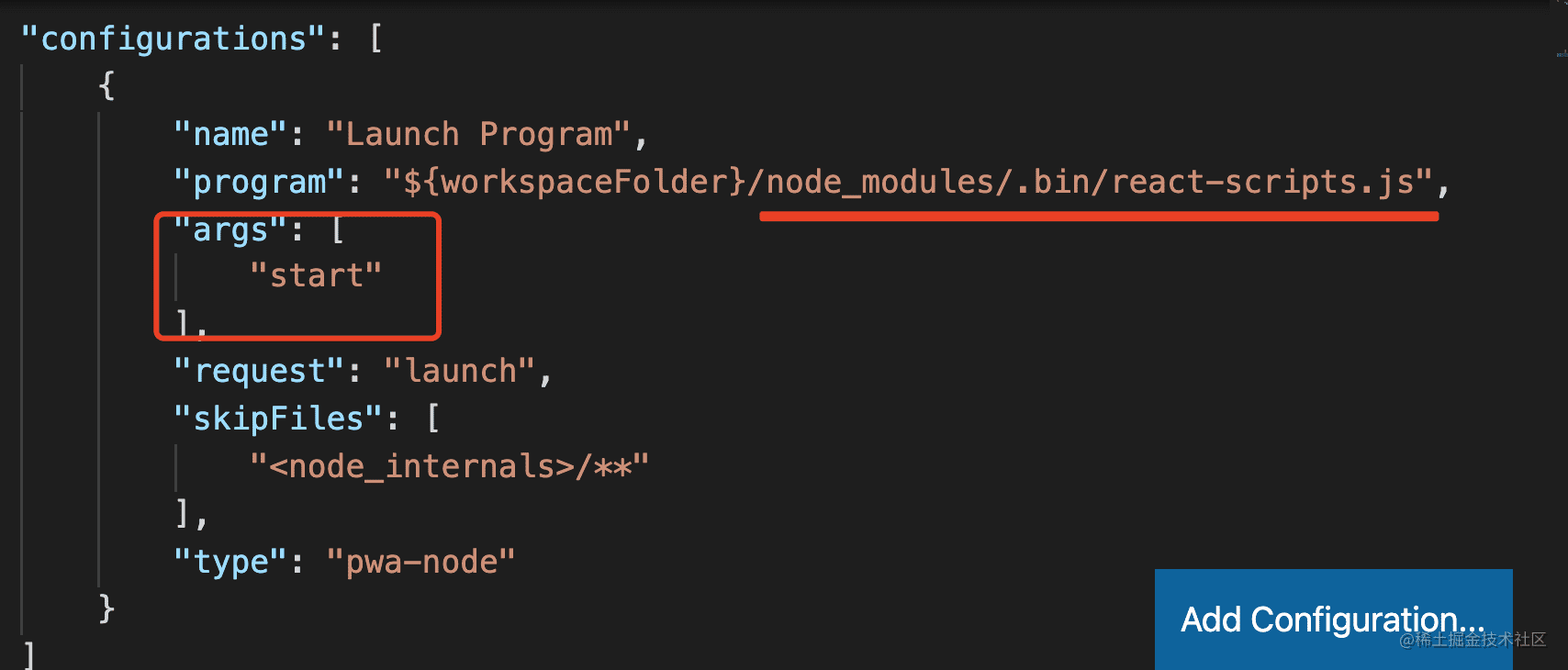
Task: Click the "launch" request value
Action: [x=459, y=371]
